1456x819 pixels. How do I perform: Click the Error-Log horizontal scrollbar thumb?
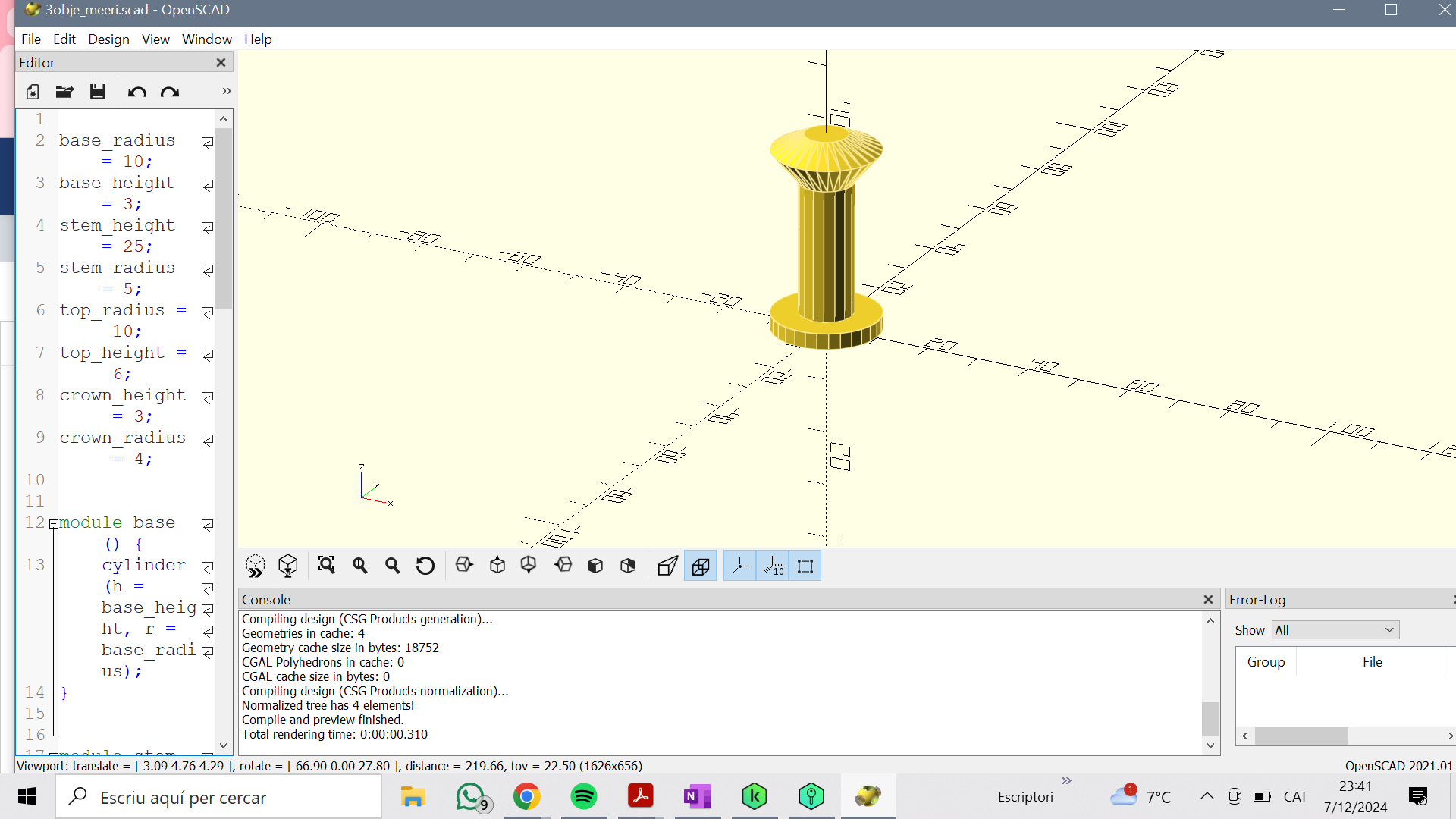point(1301,736)
